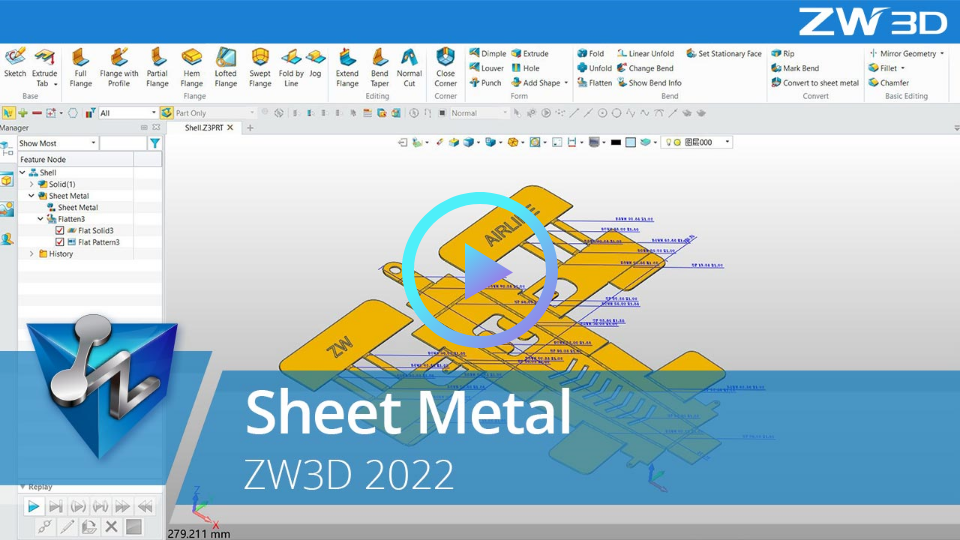Add a new document tab

250,127
